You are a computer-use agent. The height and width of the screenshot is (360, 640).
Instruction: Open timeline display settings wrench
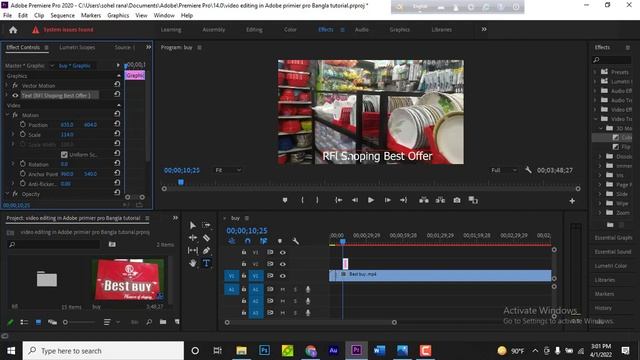click(x=296, y=241)
